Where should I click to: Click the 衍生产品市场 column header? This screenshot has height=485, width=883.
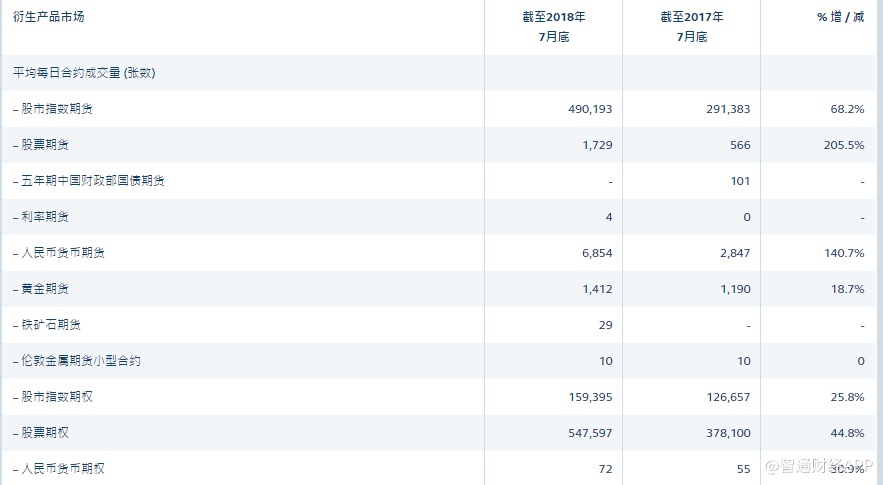pyautogui.click(x=47, y=17)
